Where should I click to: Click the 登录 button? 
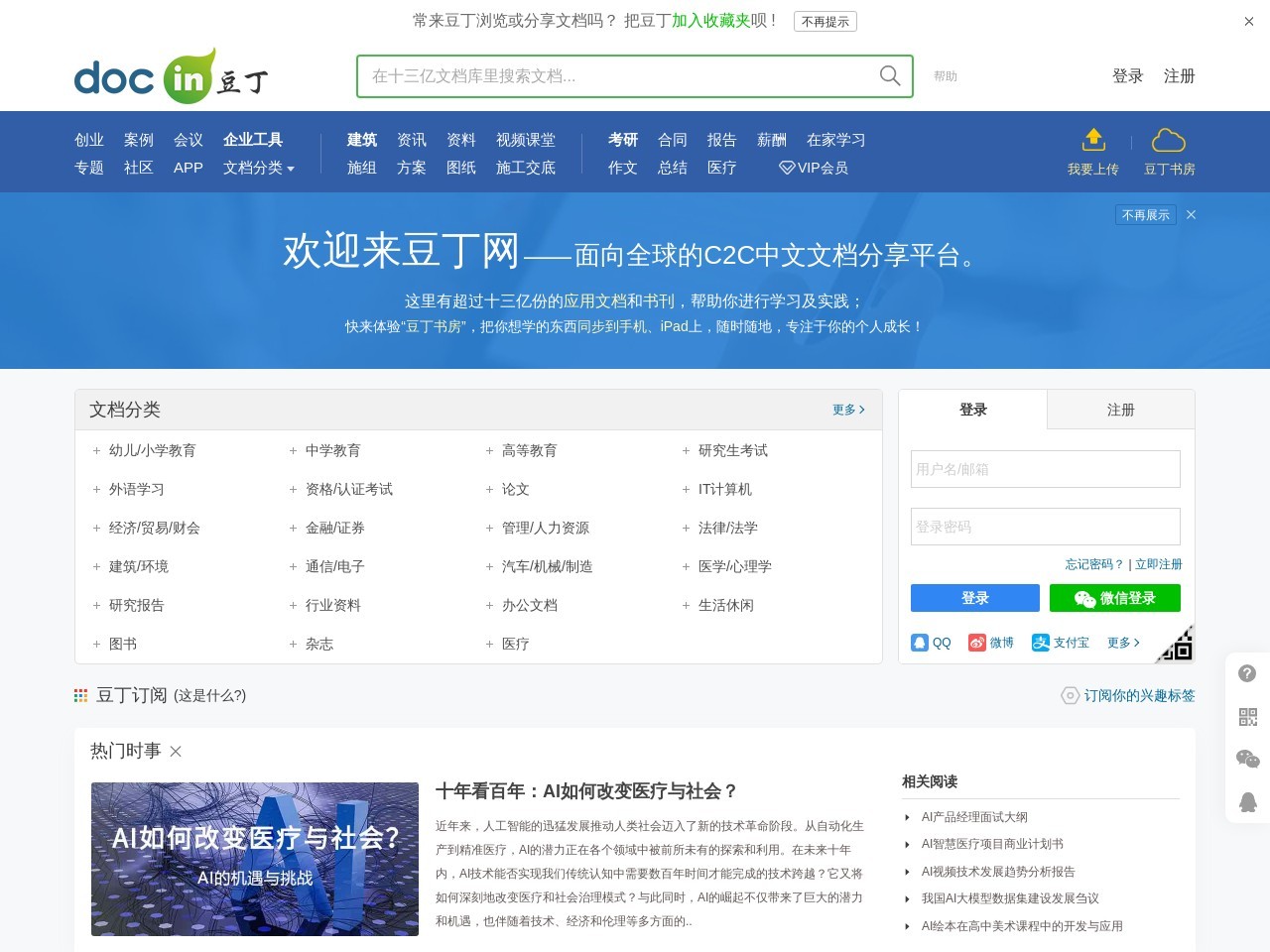tap(974, 598)
